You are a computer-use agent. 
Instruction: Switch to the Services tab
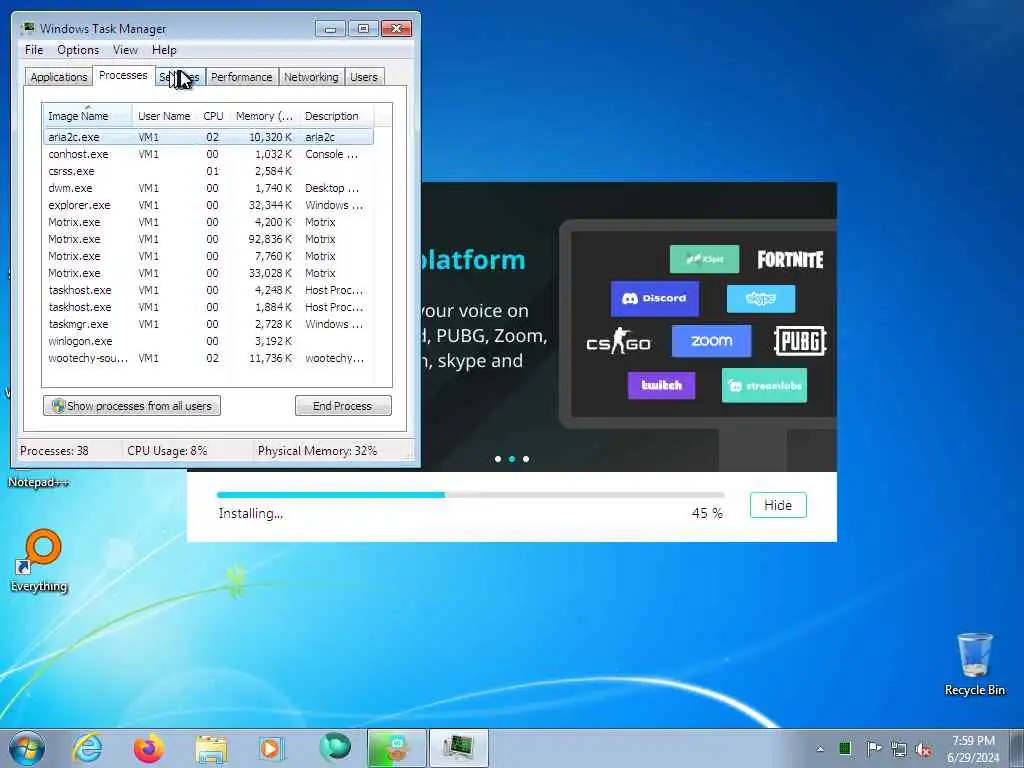[180, 77]
